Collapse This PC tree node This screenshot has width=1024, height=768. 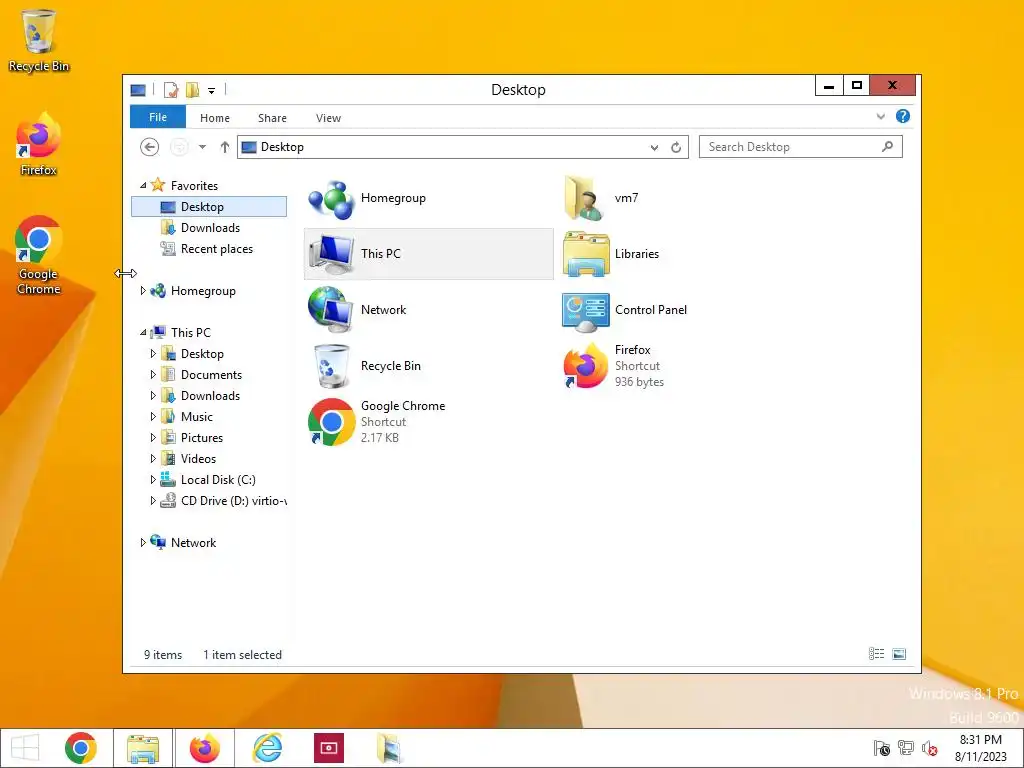click(143, 332)
